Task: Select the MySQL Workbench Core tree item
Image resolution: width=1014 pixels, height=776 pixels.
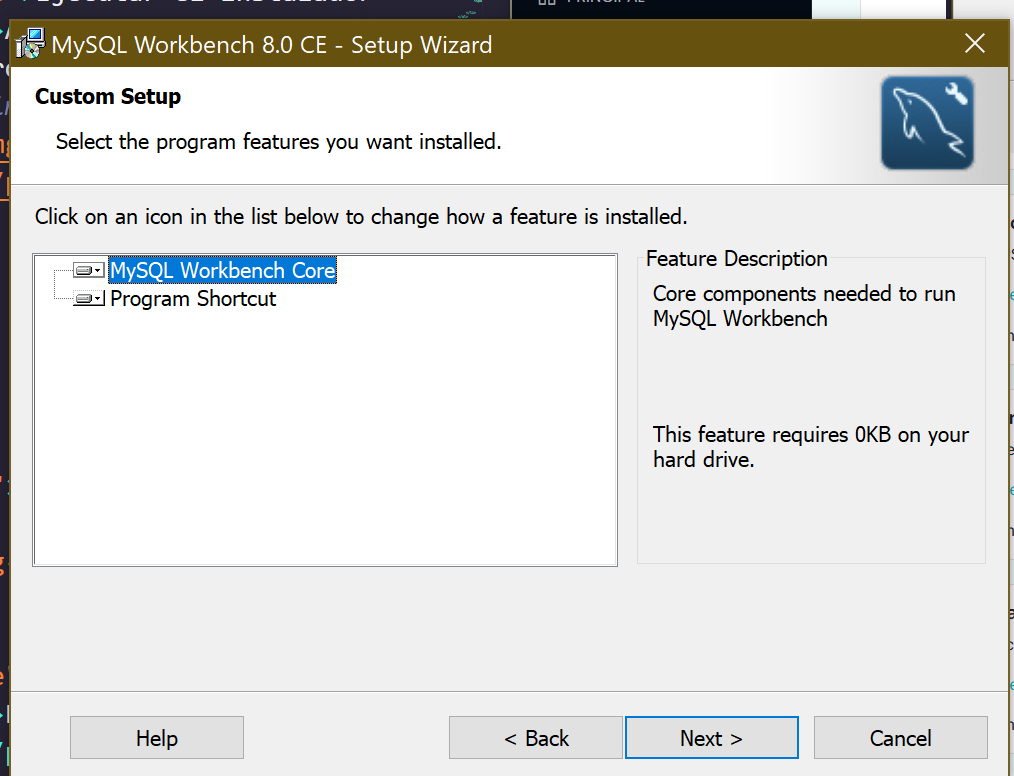Action: [222, 270]
